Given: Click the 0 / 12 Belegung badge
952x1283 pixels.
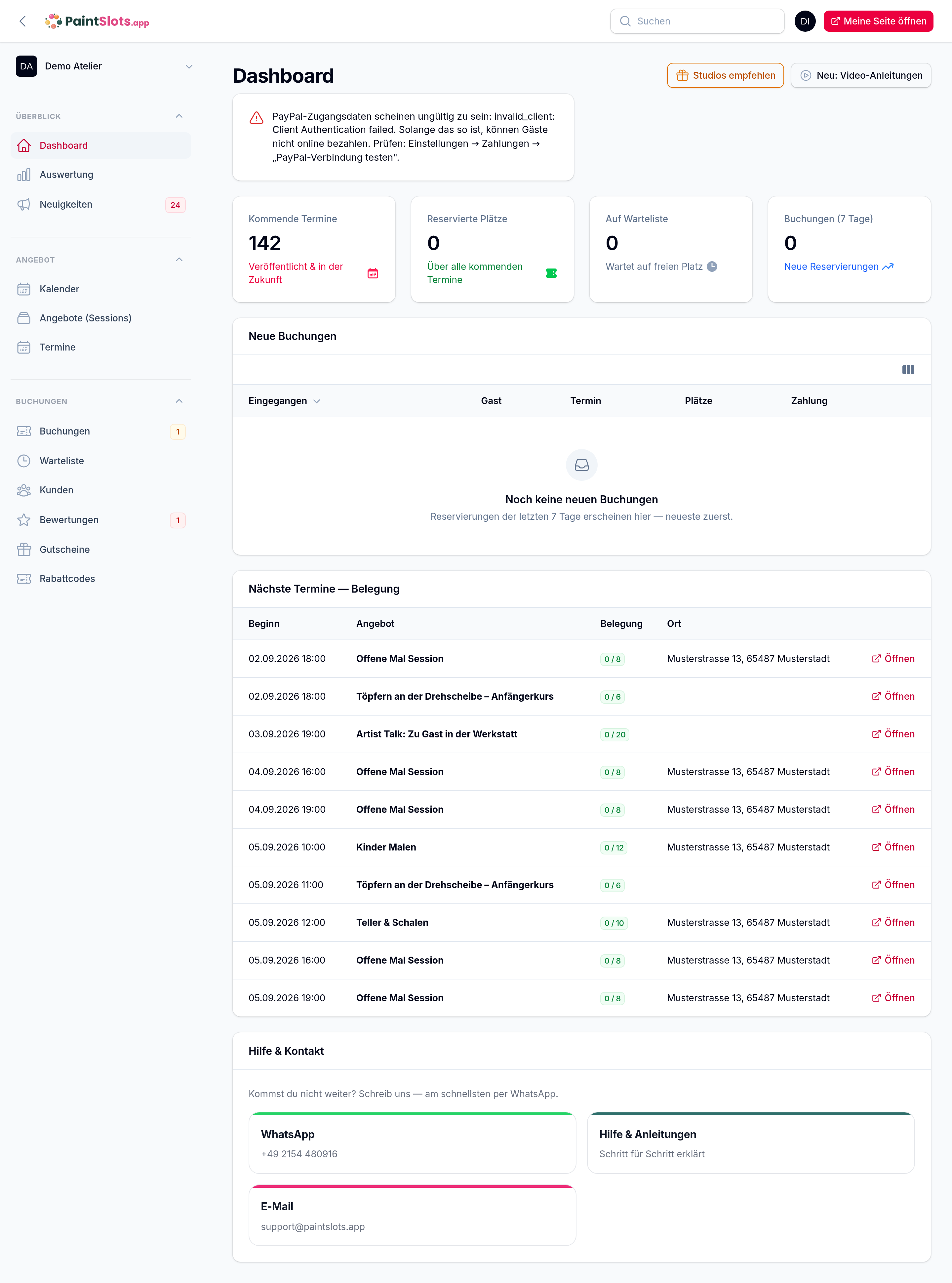Looking at the screenshot, I should 613,847.
